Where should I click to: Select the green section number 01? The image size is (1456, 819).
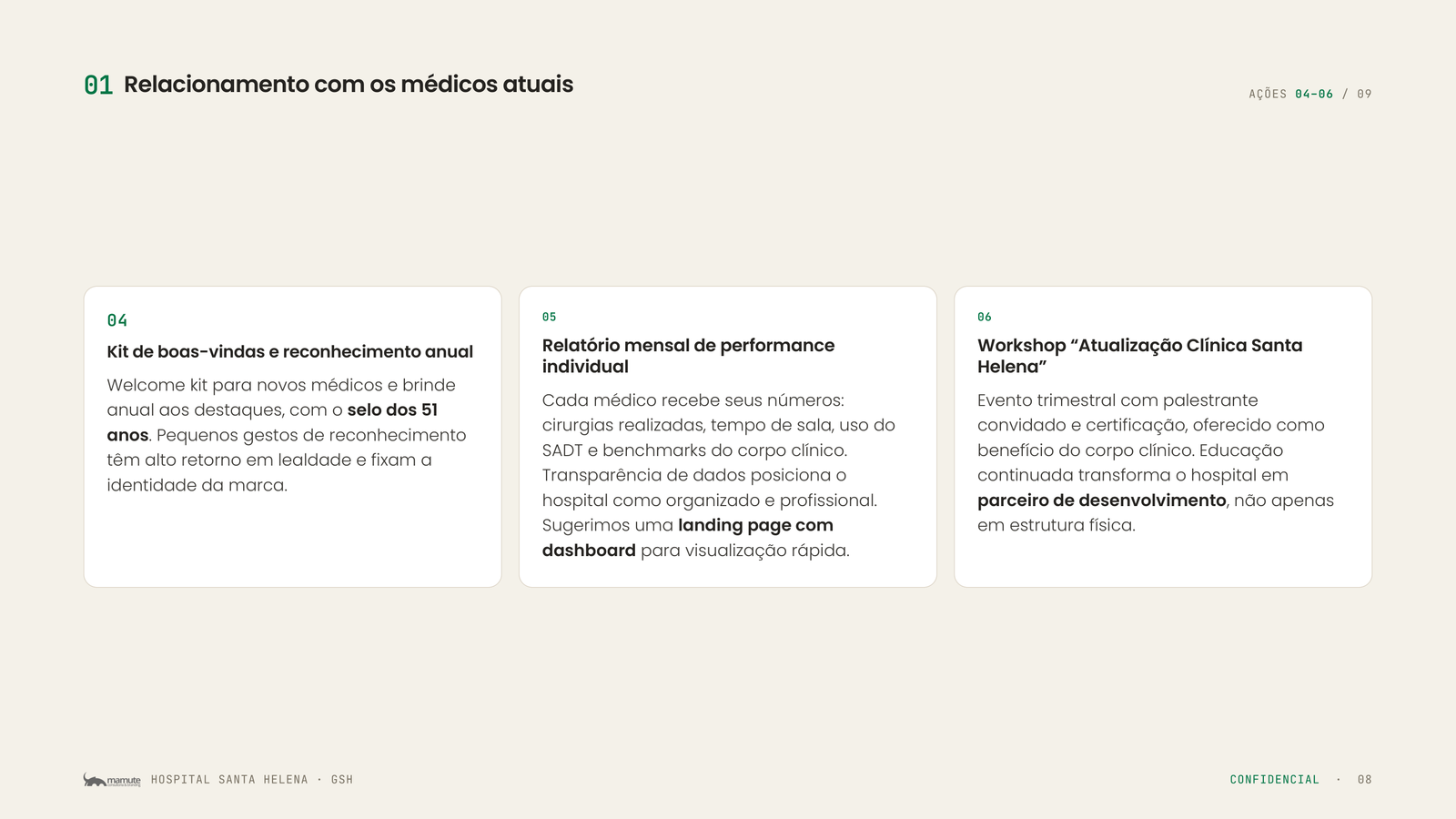pos(98,85)
